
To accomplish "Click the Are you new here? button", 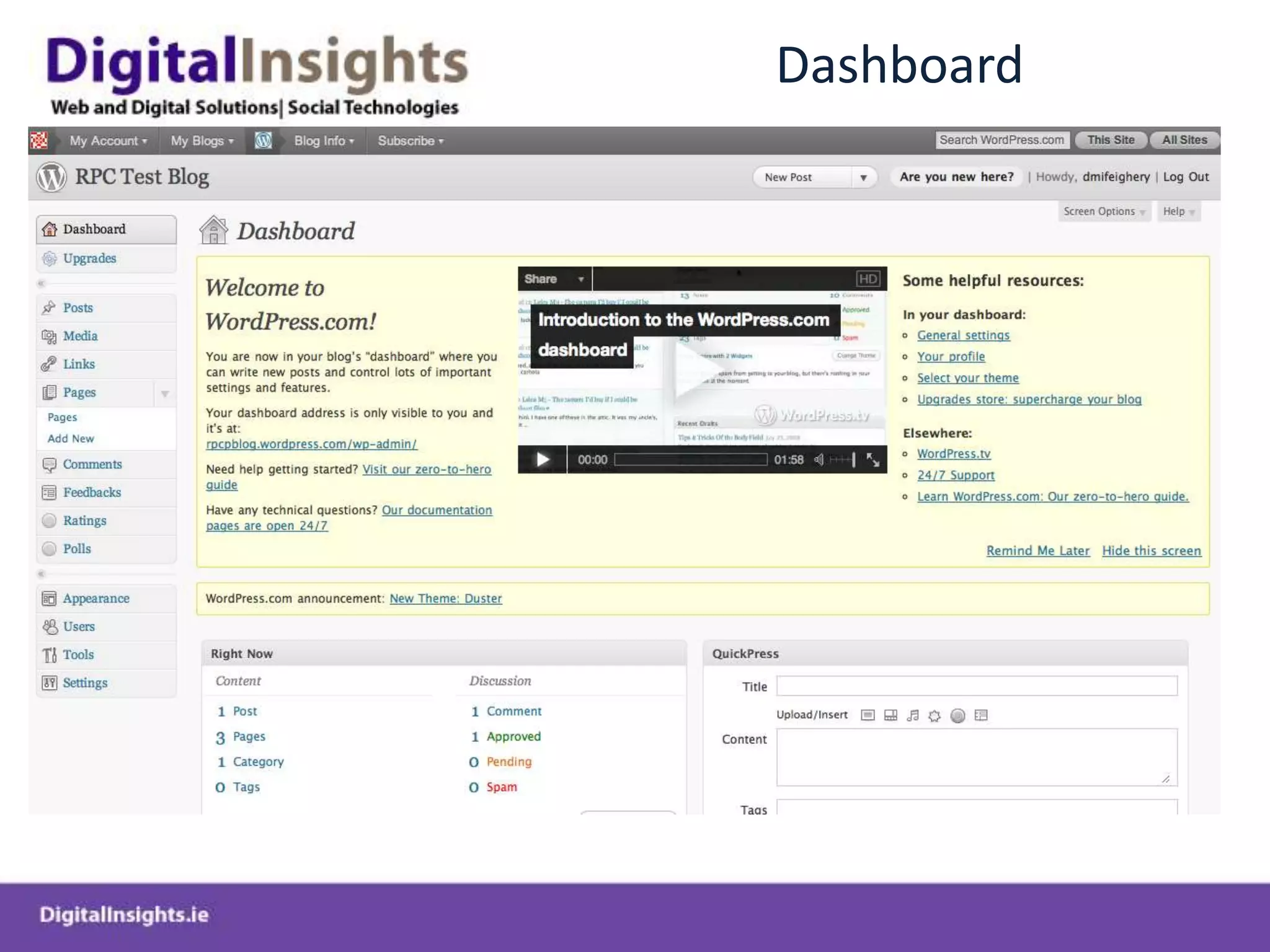I will click(x=956, y=177).
